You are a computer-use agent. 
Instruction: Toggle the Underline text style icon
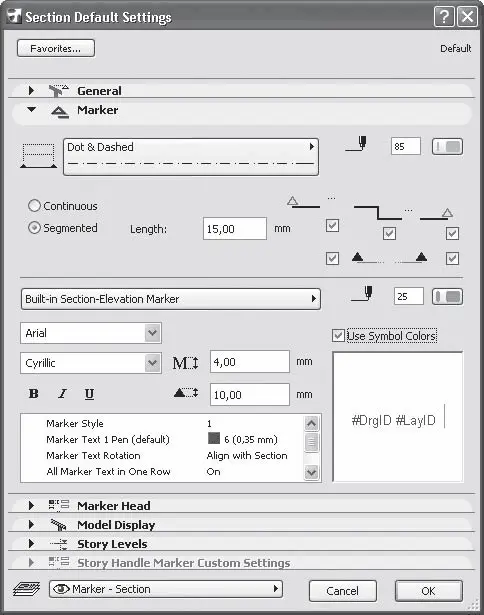click(x=89, y=393)
